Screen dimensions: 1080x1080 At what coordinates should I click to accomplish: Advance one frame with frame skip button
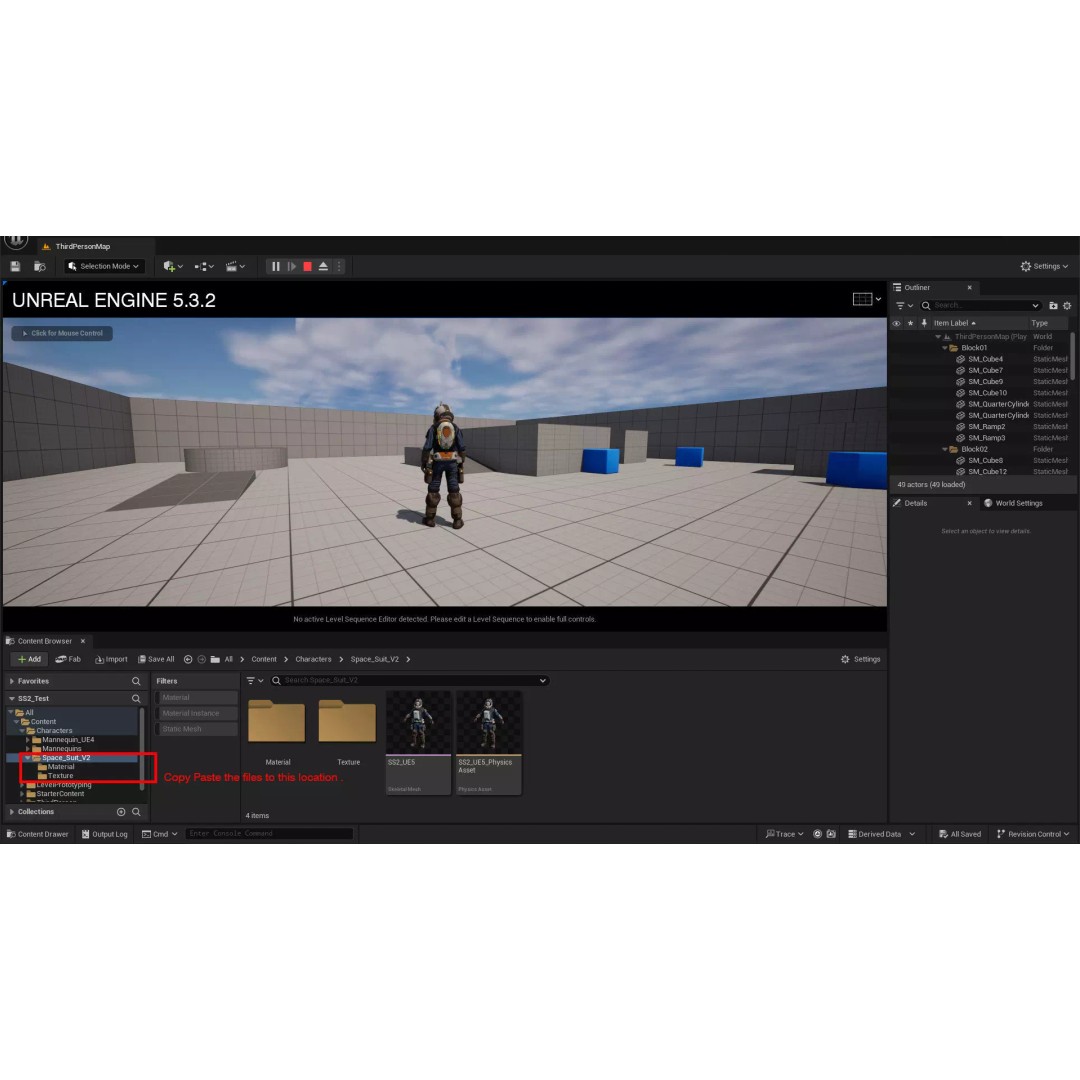pyautogui.click(x=291, y=266)
